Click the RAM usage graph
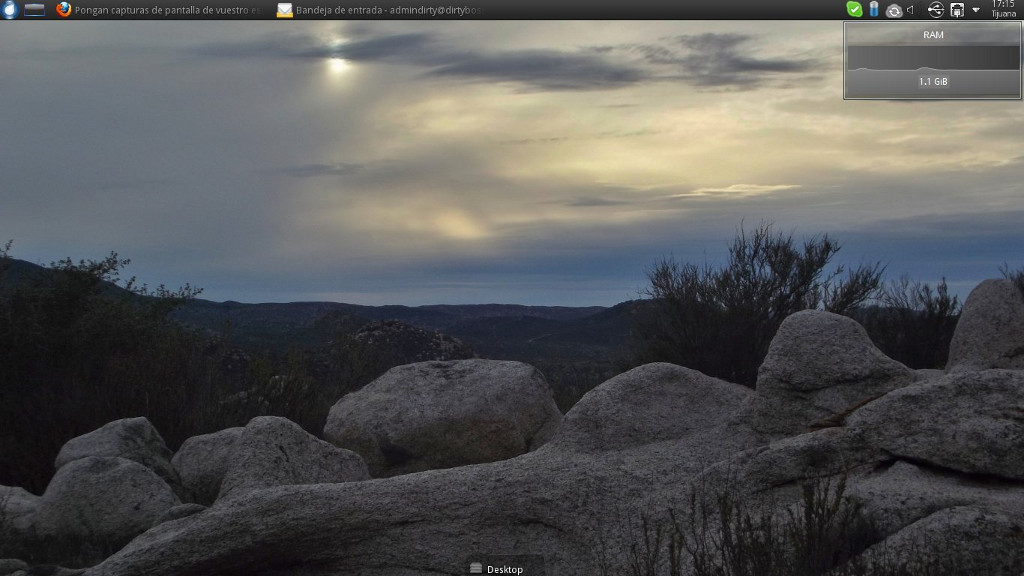The height and width of the screenshot is (576, 1024). pos(932,58)
